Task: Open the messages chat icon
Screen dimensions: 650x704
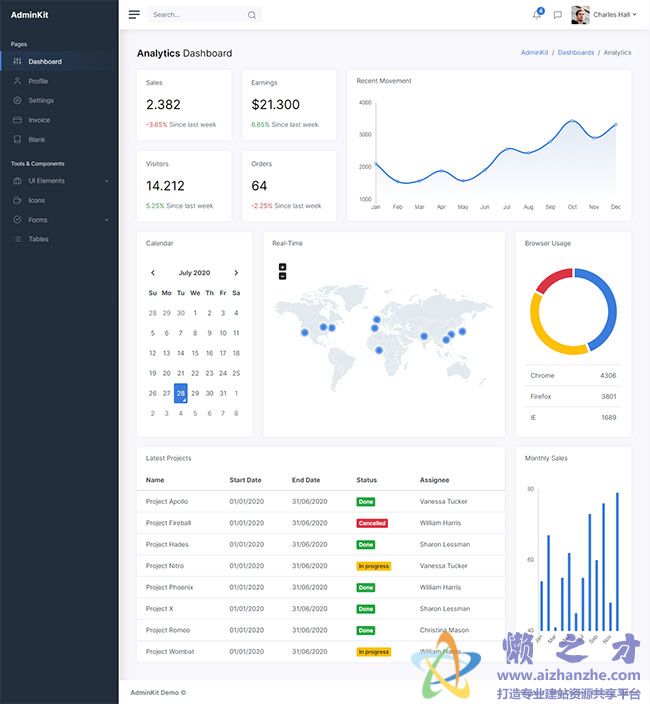Action: click(x=558, y=15)
